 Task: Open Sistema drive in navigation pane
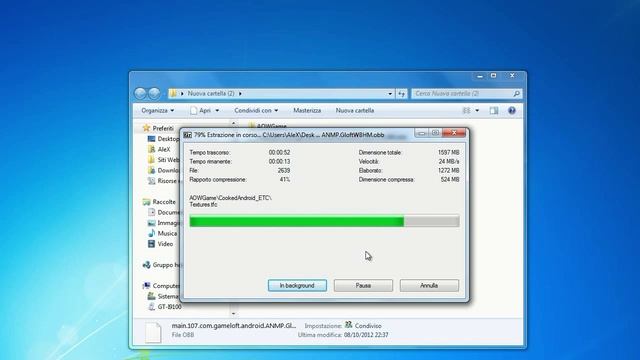click(x=168, y=296)
